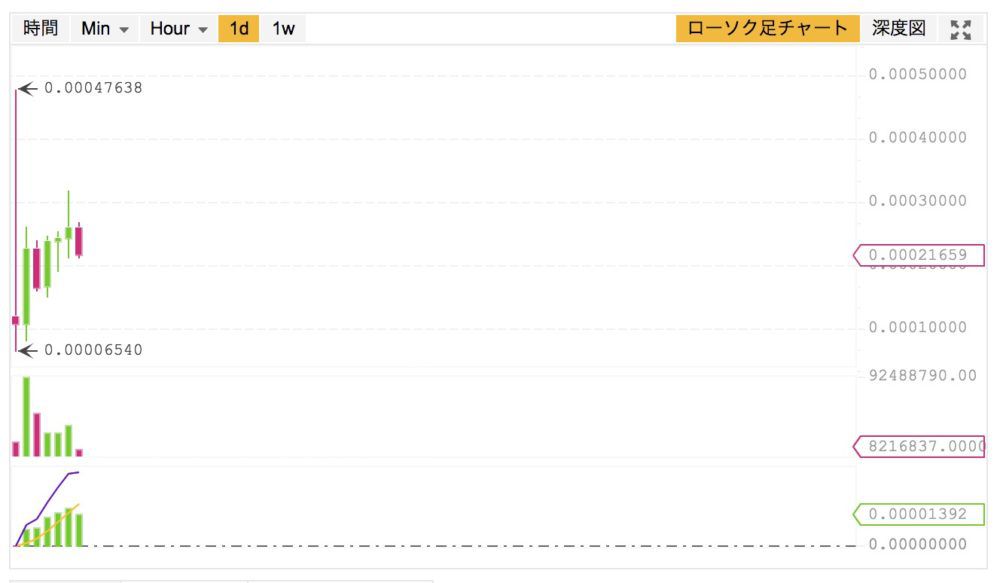The image size is (1000, 583).
Task: Click the 0.00050000 price axis label
Action: pyautogui.click(x=917, y=74)
